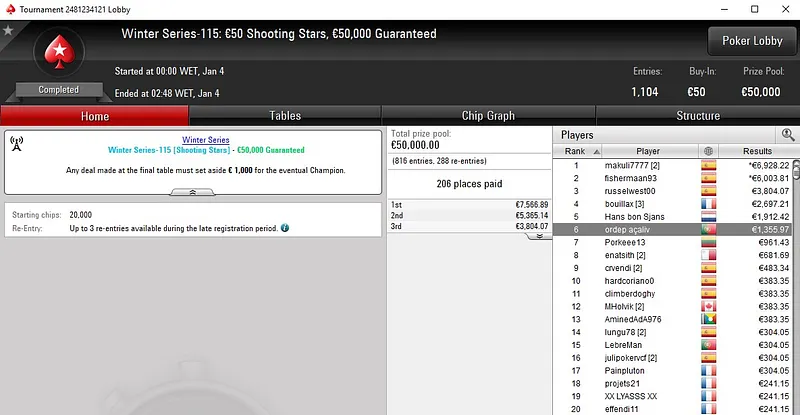
Task: Switch to the Tables tab
Action: (285, 116)
